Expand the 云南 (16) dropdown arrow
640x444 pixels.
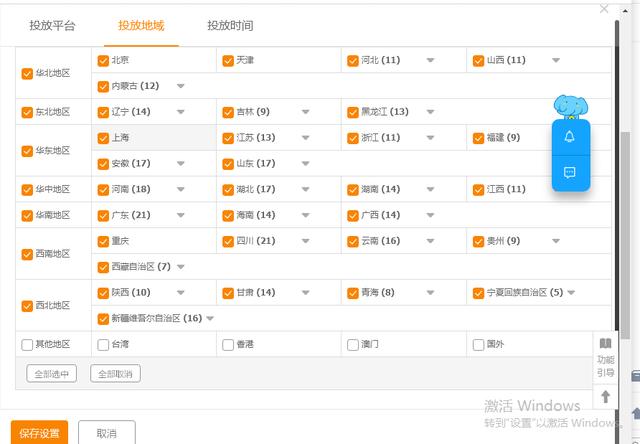point(430,241)
